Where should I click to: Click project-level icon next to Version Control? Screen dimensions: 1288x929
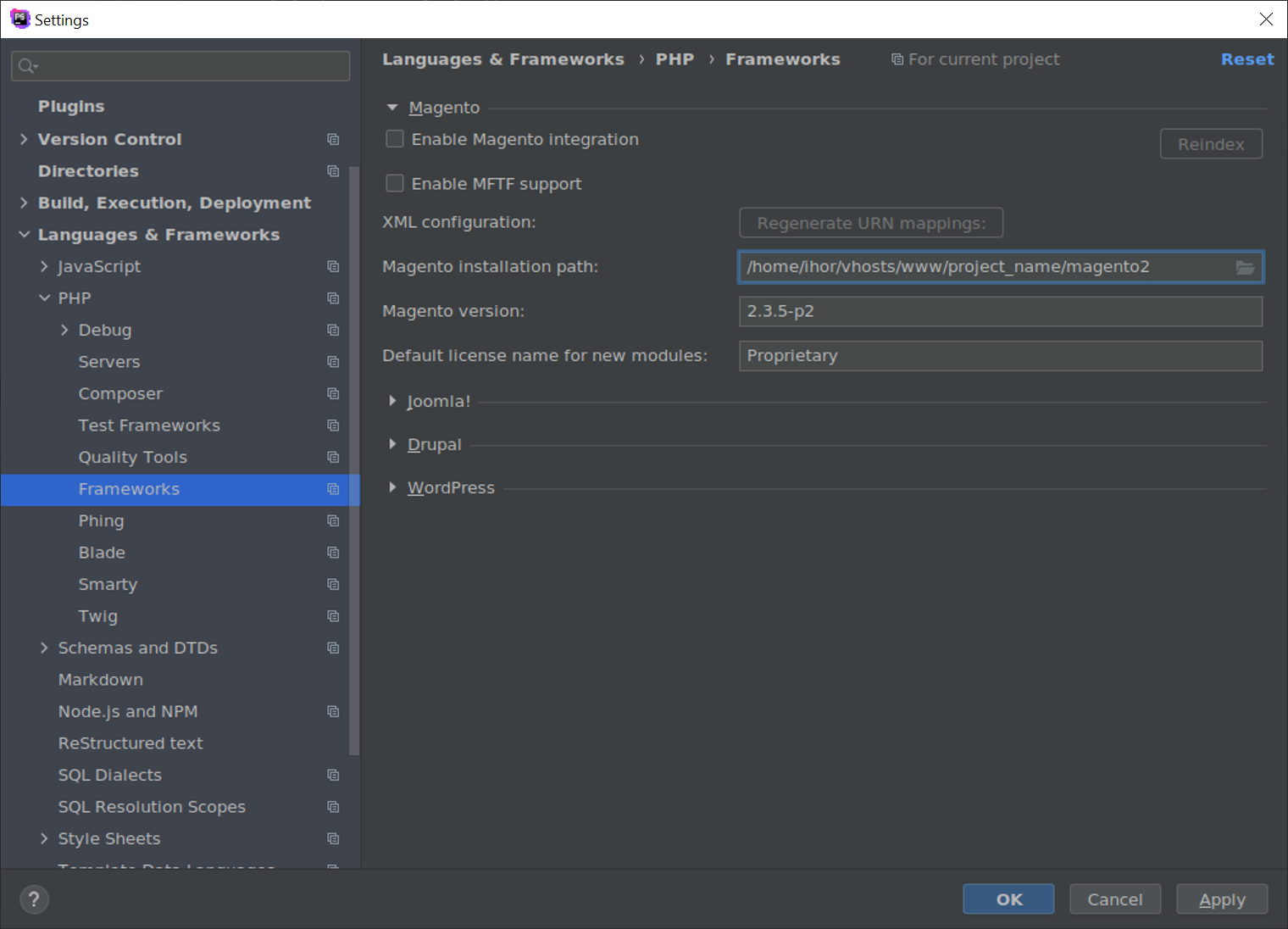click(333, 139)
